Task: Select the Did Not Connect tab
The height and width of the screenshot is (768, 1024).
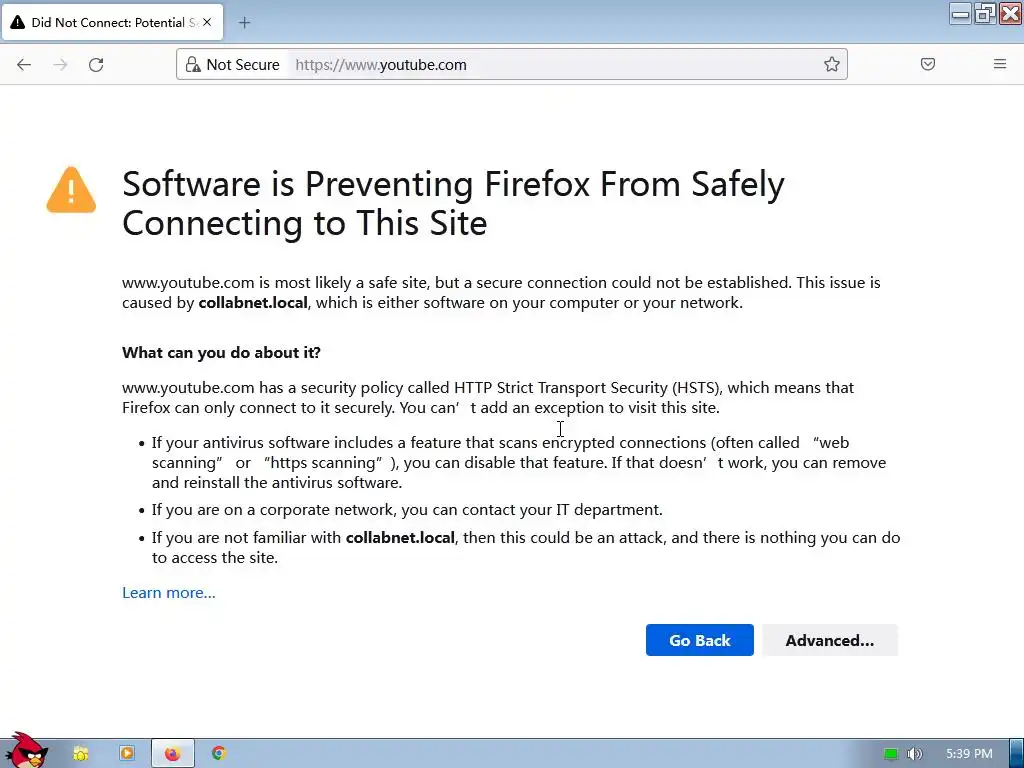Action: pos(112,22)
